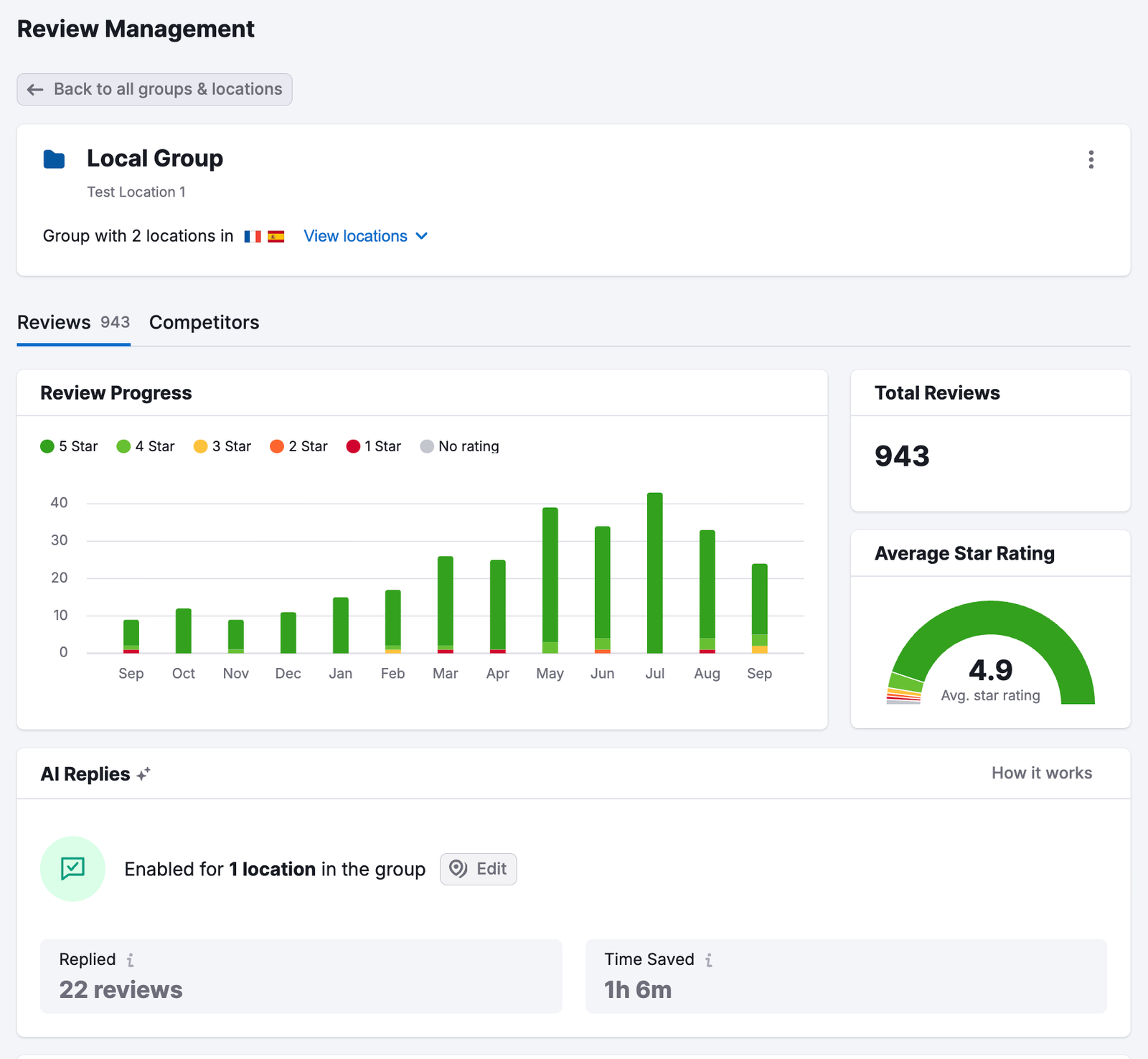Toggle the 4 Star legend series
This screenshot has height=1059, width=1148.
pos(146,446)
